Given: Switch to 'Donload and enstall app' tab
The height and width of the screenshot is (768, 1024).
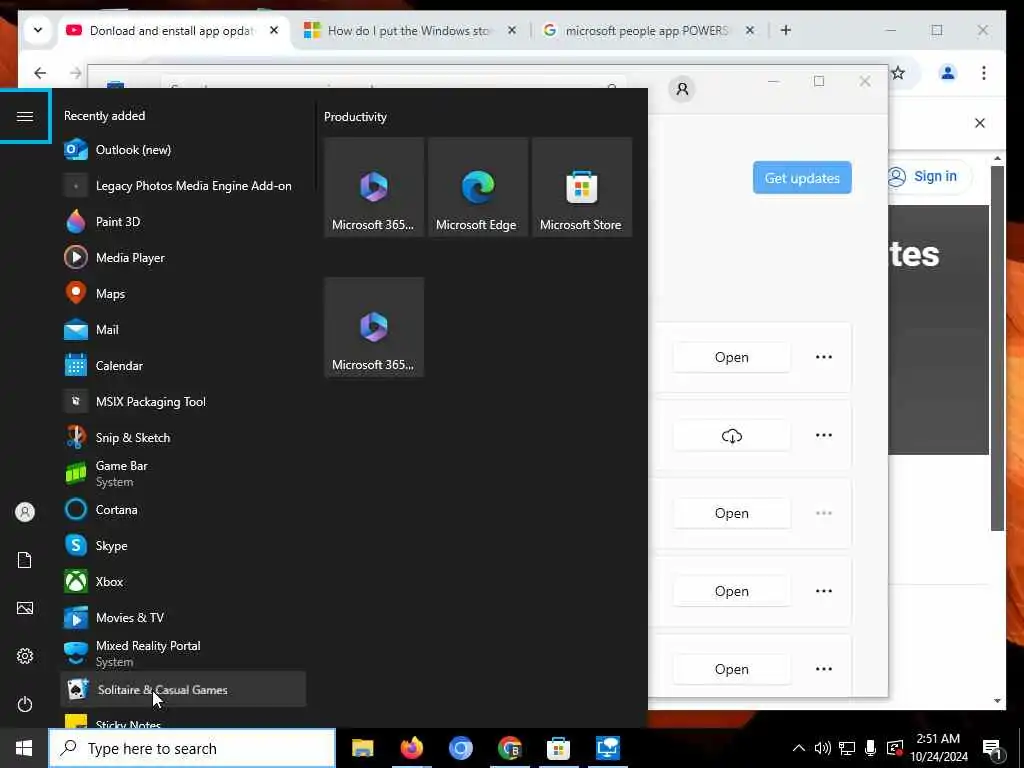Looking at the screenshot, I should tap(172, 31).
